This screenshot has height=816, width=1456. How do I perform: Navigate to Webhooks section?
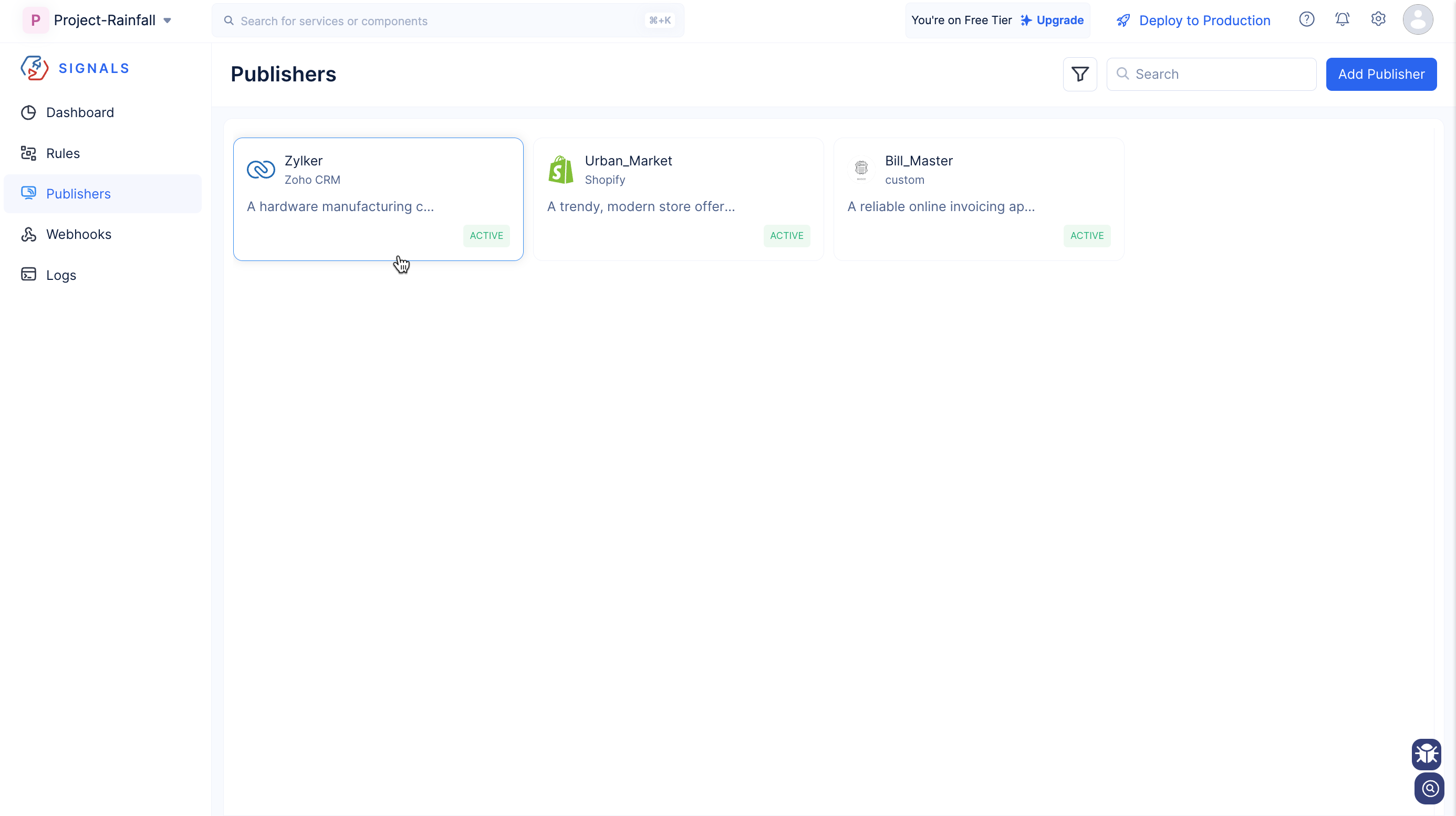coord(79,234)
